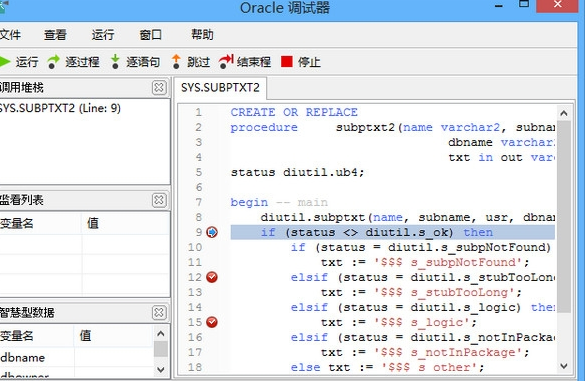587x381 pixels.
Task: Click the code editor scroll up arrow
Action: (564, 113)
